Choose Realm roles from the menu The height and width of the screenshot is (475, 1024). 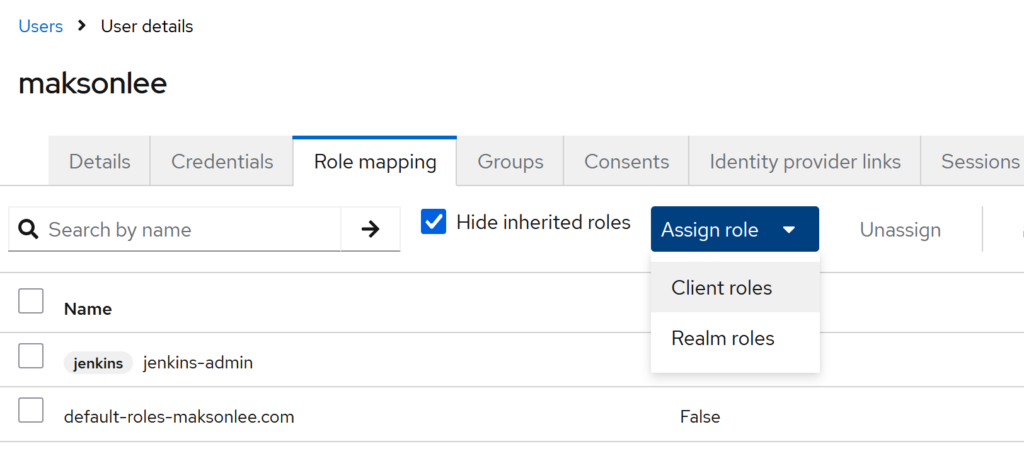pos(722,339)
